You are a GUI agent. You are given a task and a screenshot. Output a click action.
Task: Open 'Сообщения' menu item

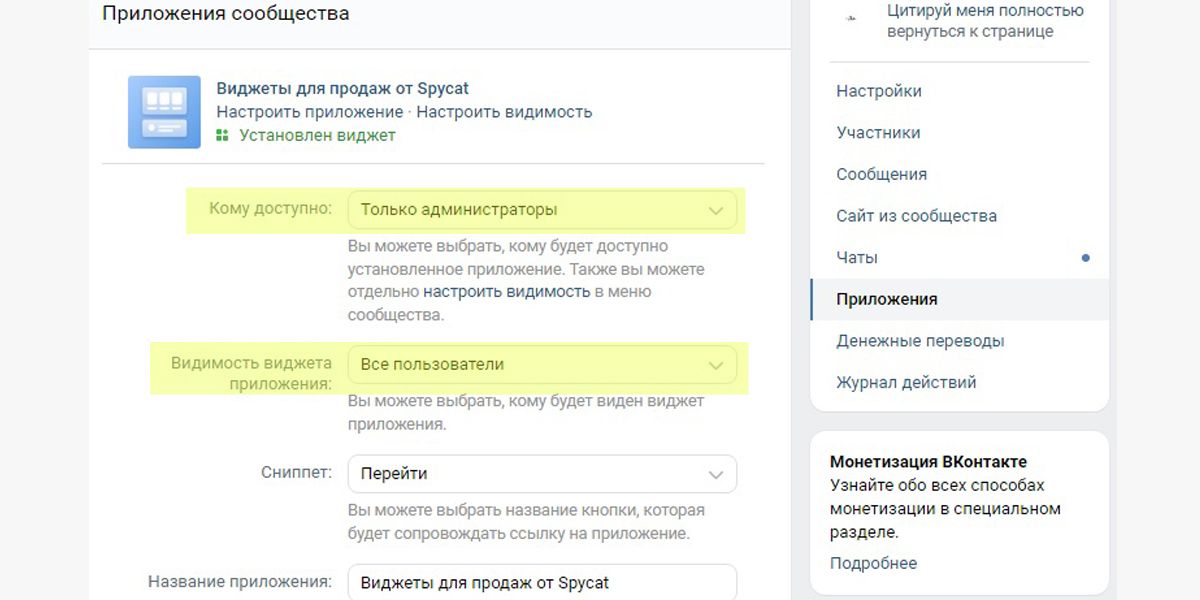[x=881, y=174]
